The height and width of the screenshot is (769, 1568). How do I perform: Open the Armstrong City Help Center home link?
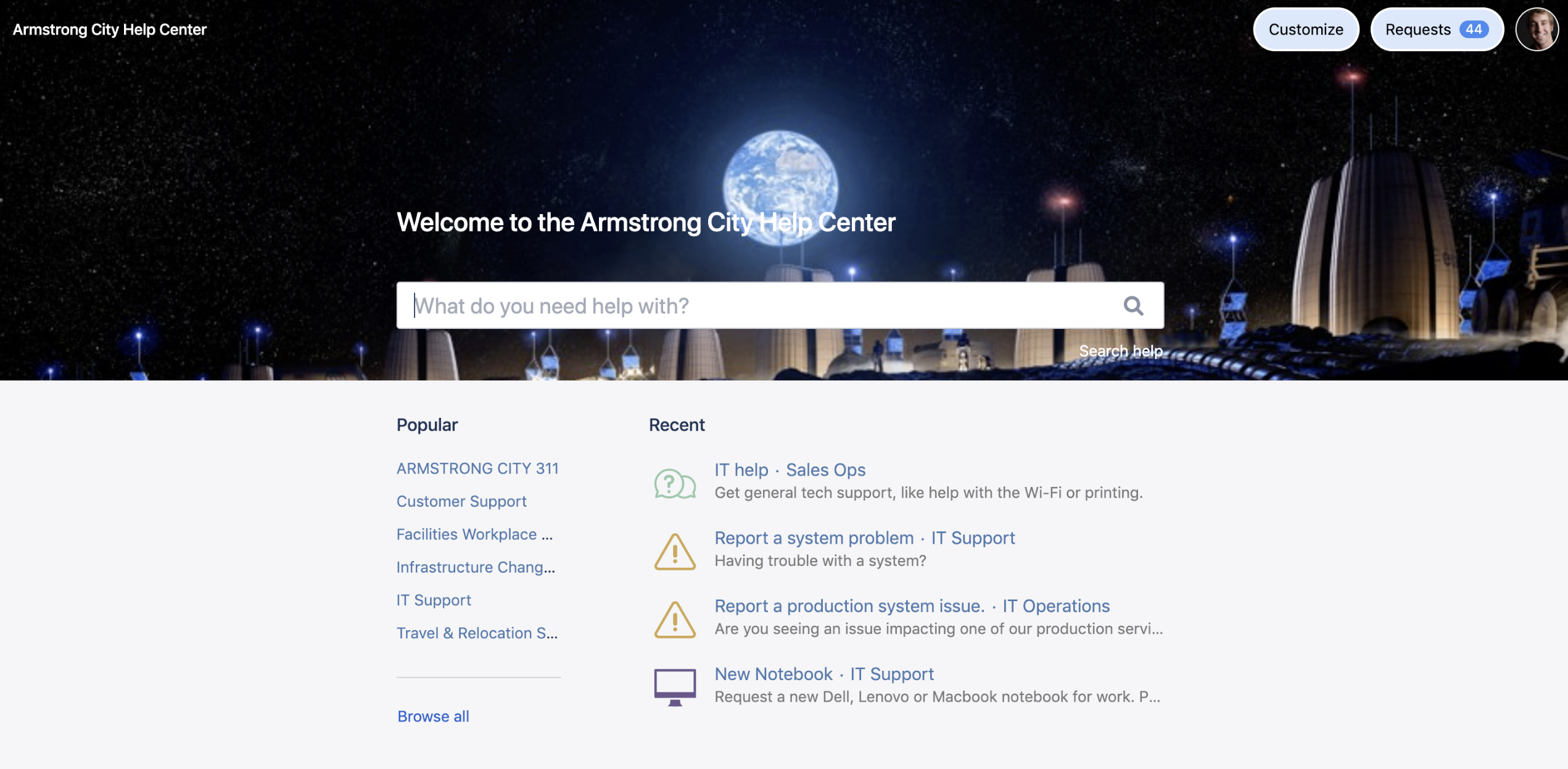click(109, 29)
